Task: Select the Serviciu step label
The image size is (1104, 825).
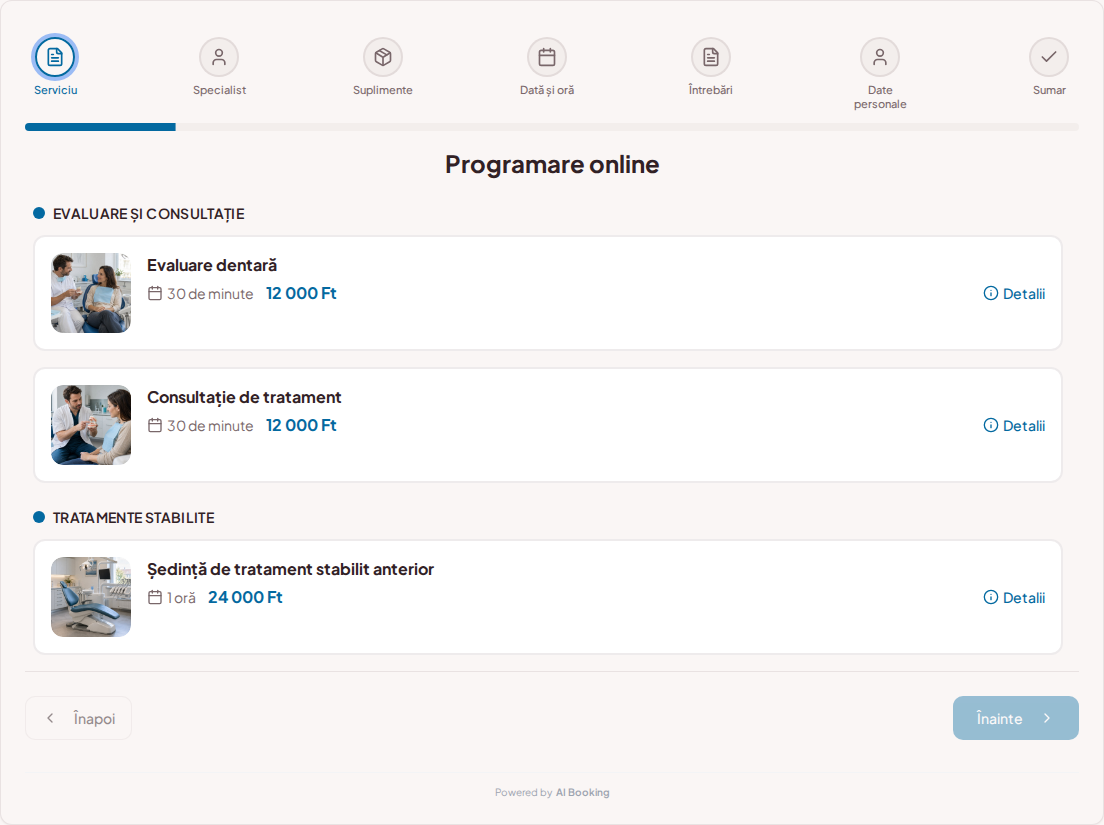Action: [x=56, y=90]
